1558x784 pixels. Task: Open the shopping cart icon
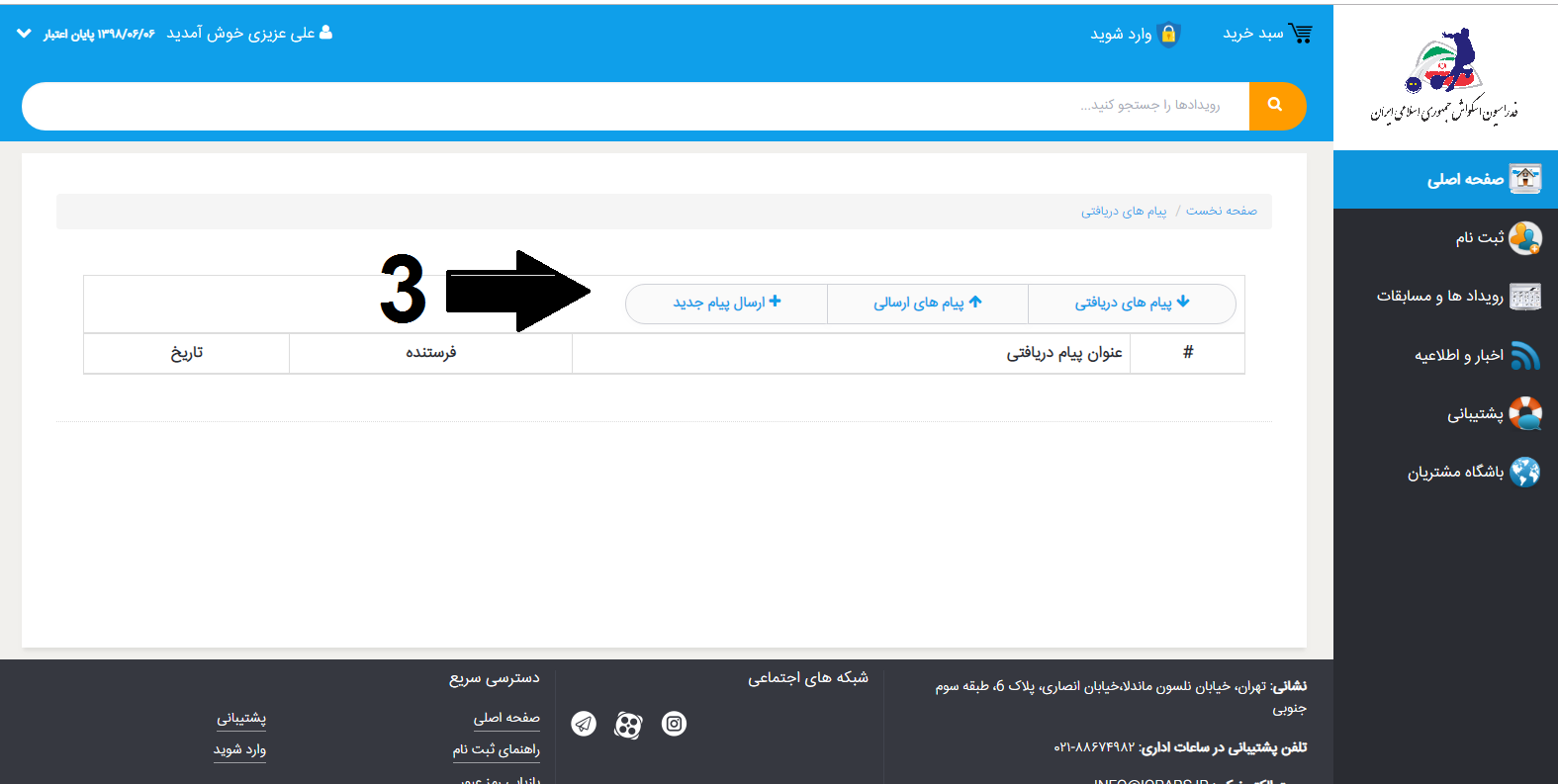pos(1300,34)
